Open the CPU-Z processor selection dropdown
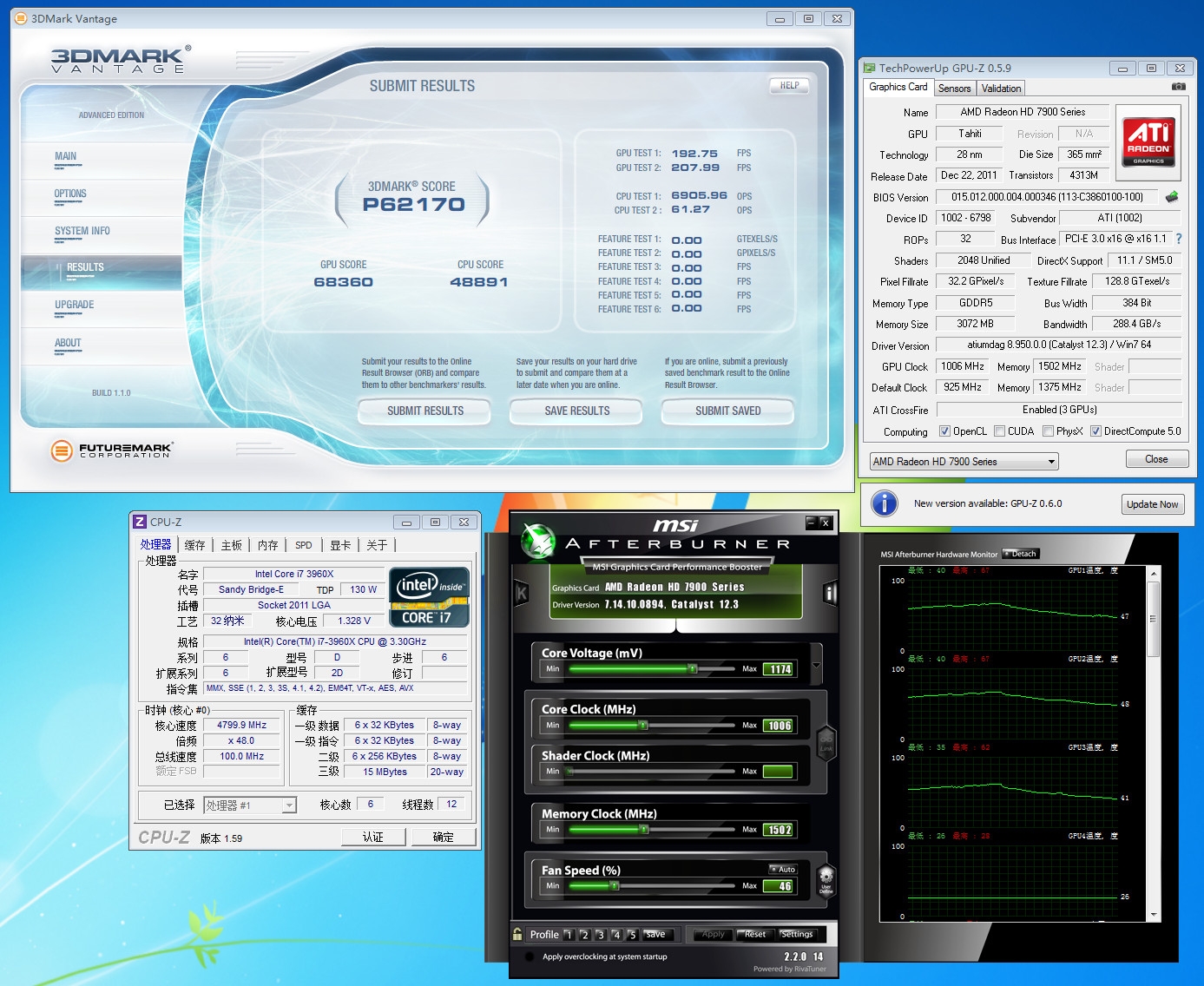 [288, 805]
